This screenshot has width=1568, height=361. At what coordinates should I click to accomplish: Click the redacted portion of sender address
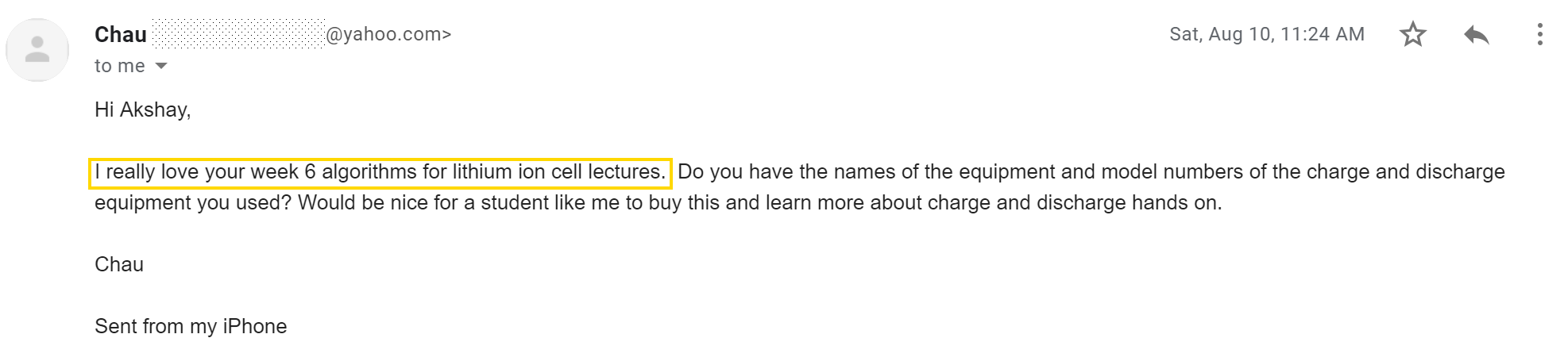(x=238, y=34)
